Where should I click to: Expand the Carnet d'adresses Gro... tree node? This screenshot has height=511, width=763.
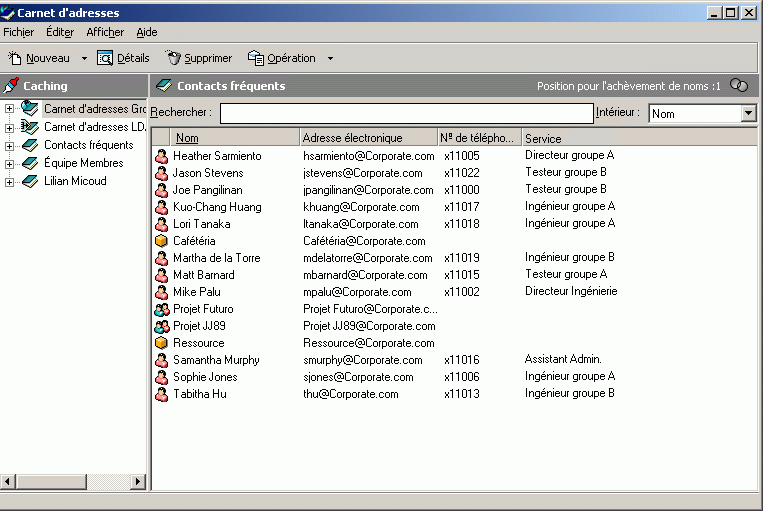tap(9, 109)
